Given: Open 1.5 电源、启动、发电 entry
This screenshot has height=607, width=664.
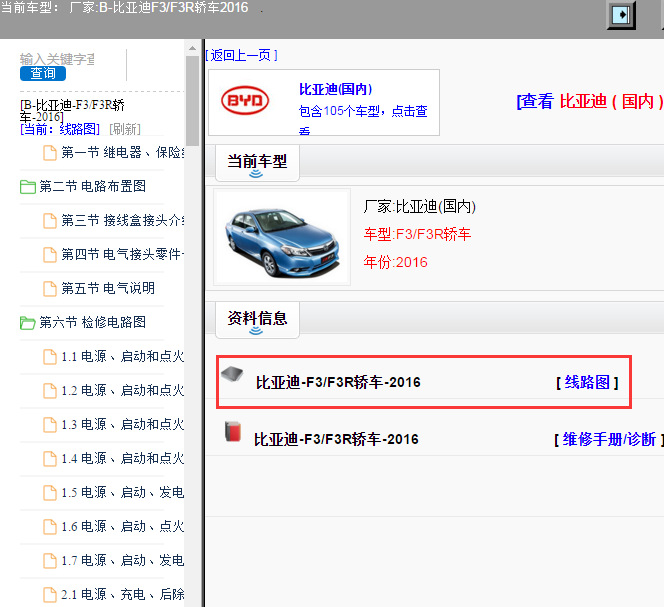Looking at the screenshot, I should click(123, 492).
